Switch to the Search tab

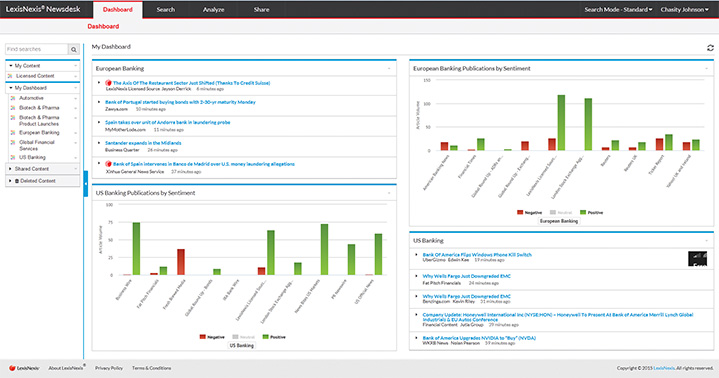pyautogui.click(x=166, y=10)
